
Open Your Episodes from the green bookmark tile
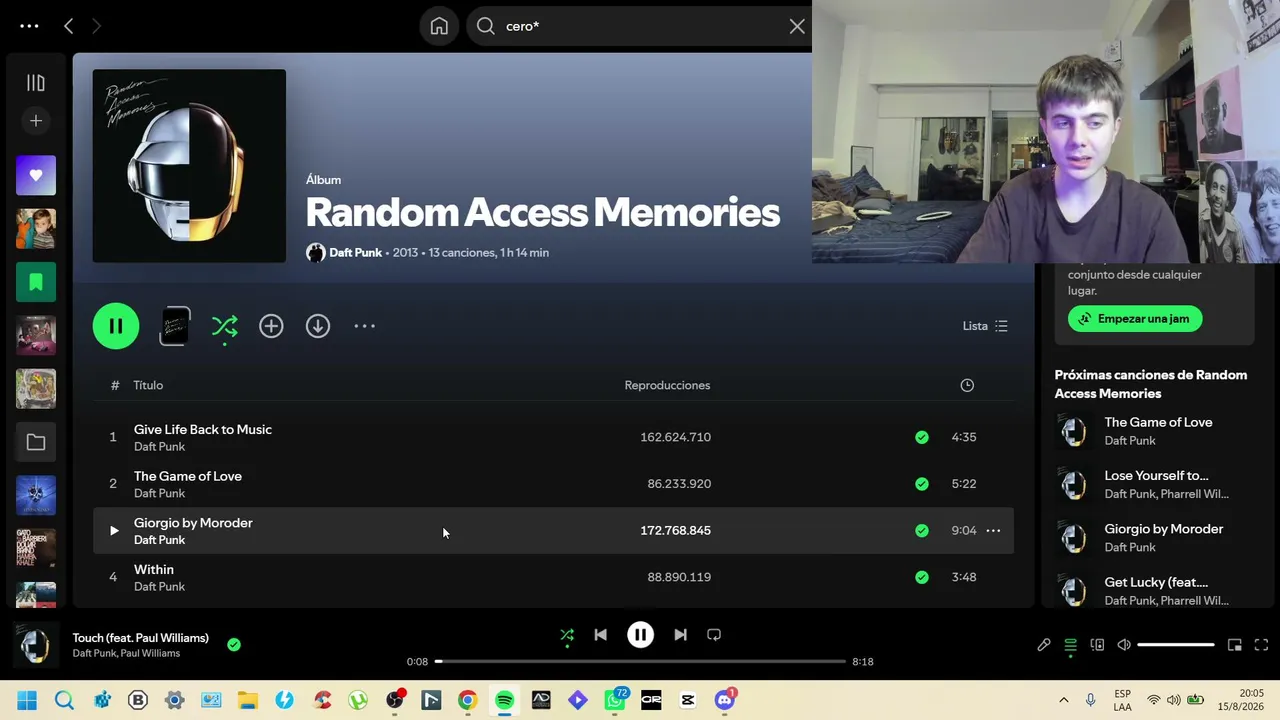36,282
